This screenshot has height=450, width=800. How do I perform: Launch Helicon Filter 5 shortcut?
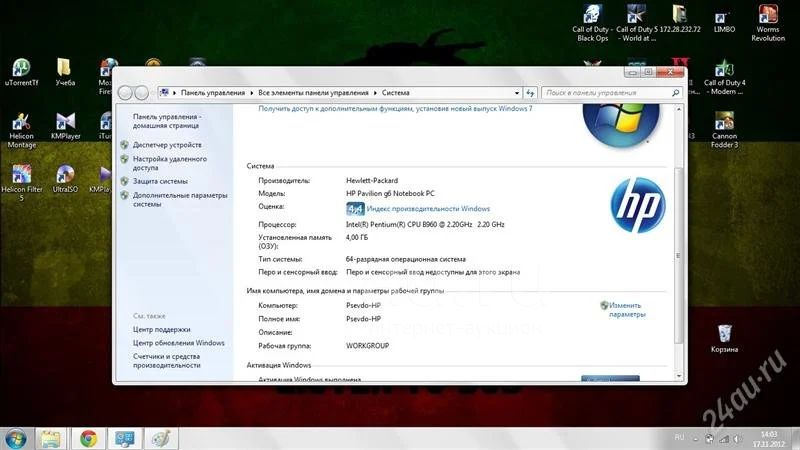21,183
